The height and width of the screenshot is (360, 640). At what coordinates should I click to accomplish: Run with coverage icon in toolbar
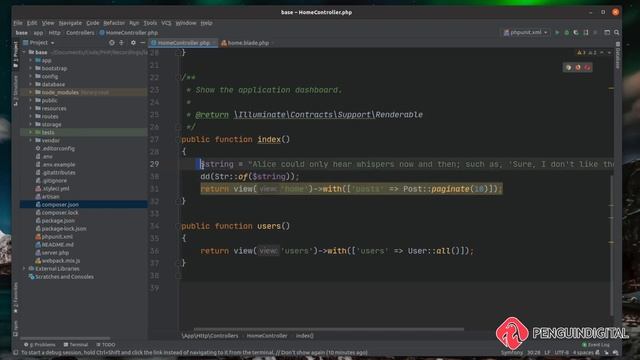click(576, 32)
